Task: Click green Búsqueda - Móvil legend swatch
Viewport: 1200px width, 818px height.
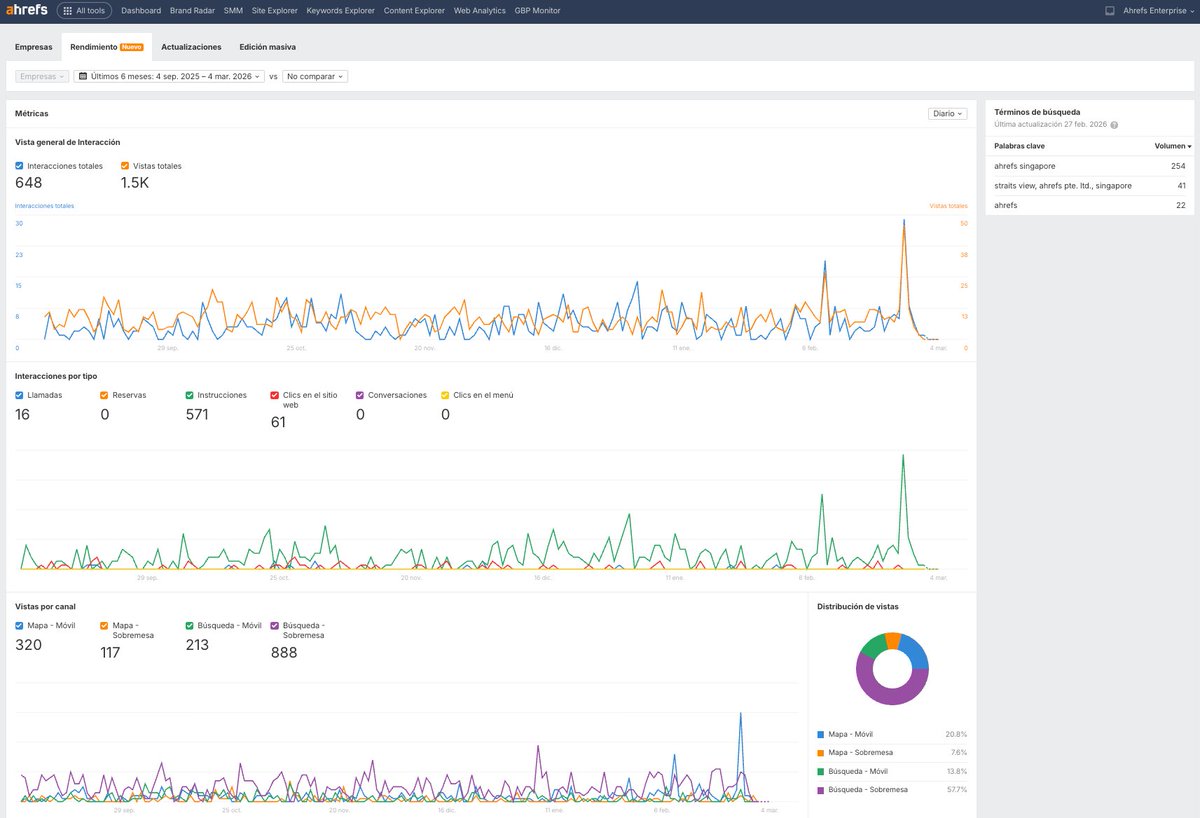Action: (821, 771)
